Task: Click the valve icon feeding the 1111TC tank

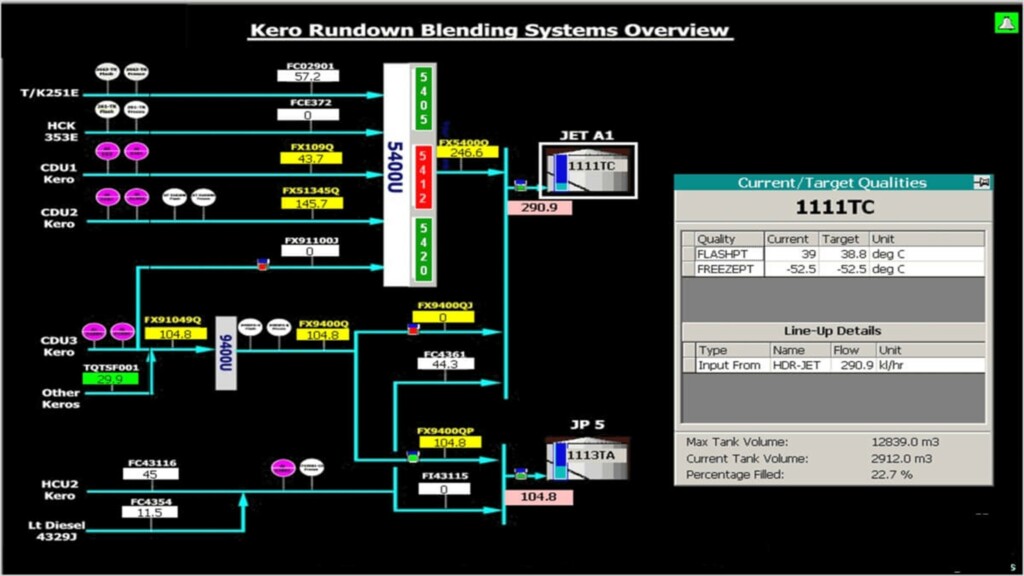Action: pos(520,184)
